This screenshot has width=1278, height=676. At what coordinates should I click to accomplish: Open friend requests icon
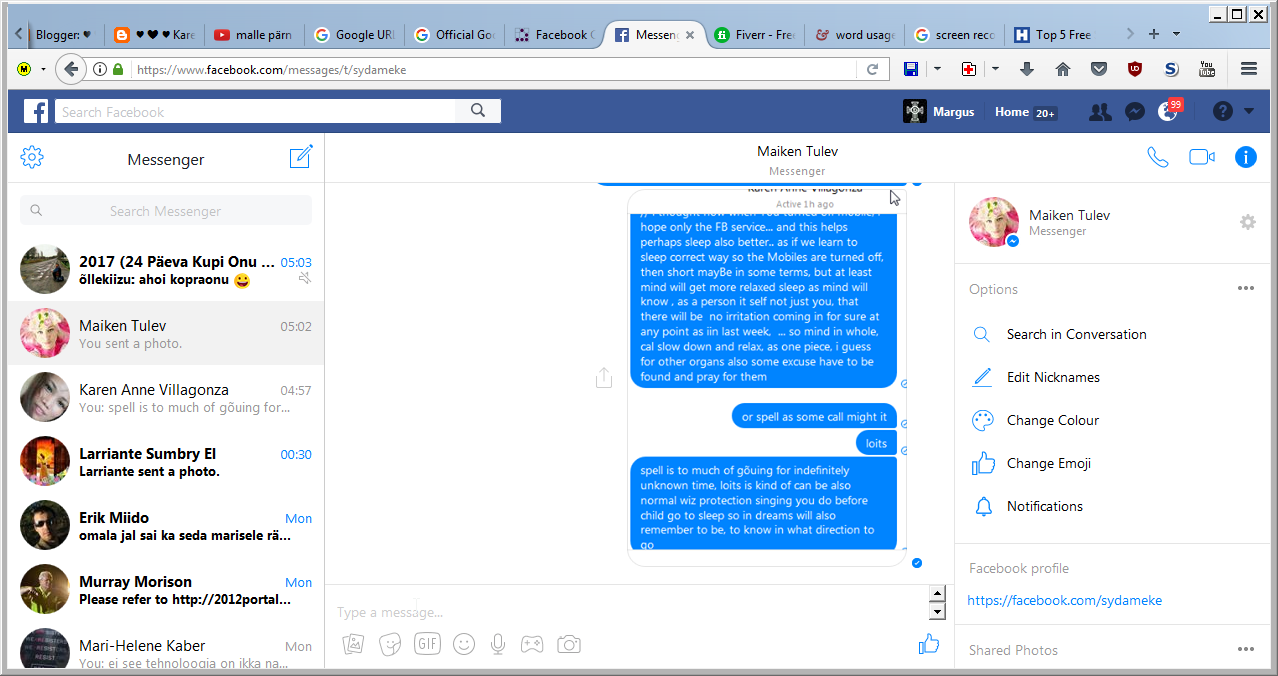[1100, 112]
